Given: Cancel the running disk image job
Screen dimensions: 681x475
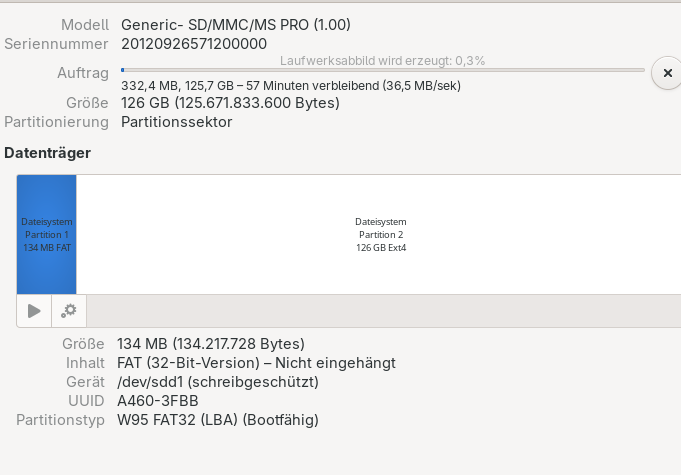Looking at the screenshot, I should point(666,73).
